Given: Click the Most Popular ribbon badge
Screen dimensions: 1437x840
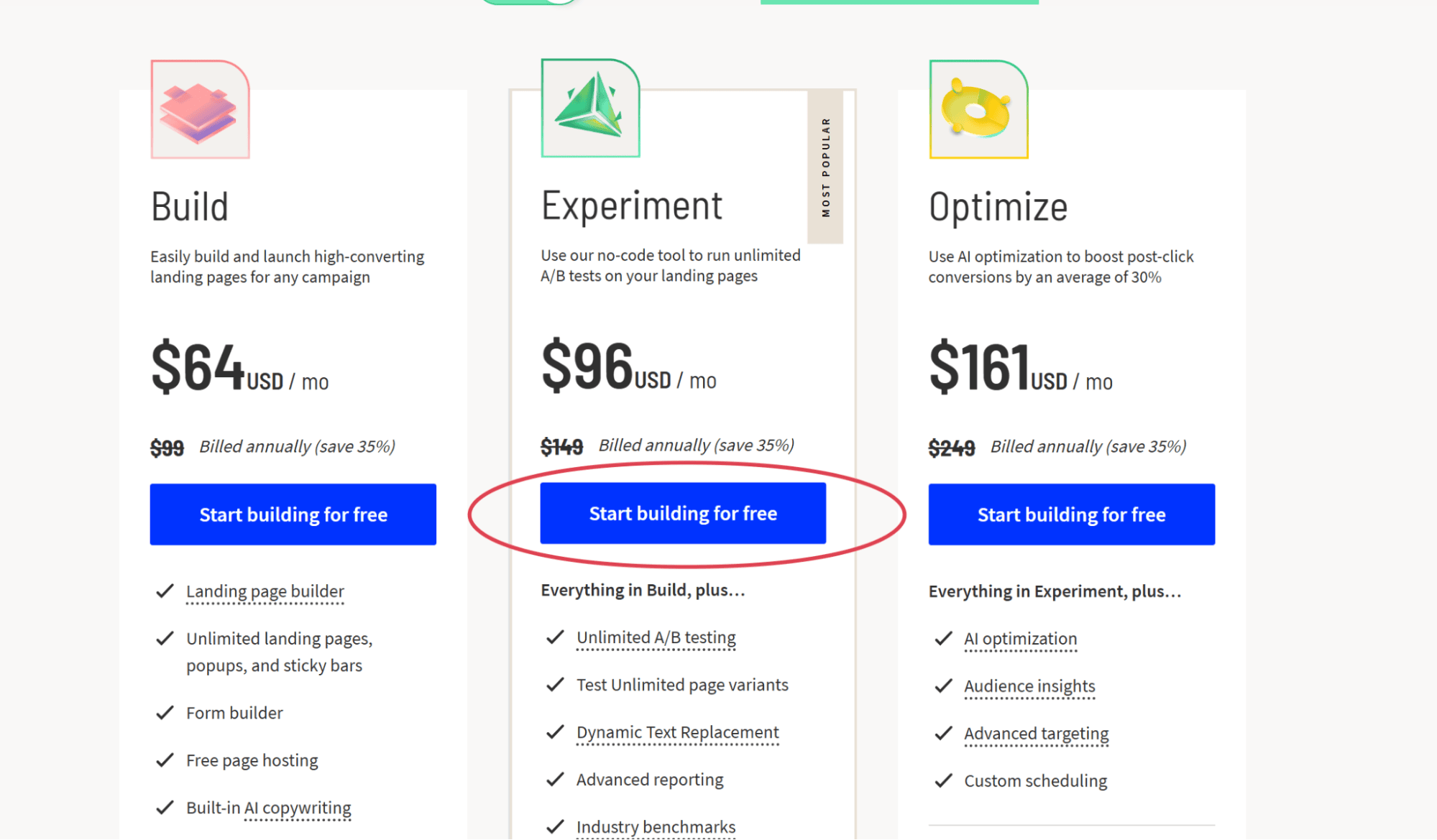Looking at the screenshot, I should click(x=825, y=167).
